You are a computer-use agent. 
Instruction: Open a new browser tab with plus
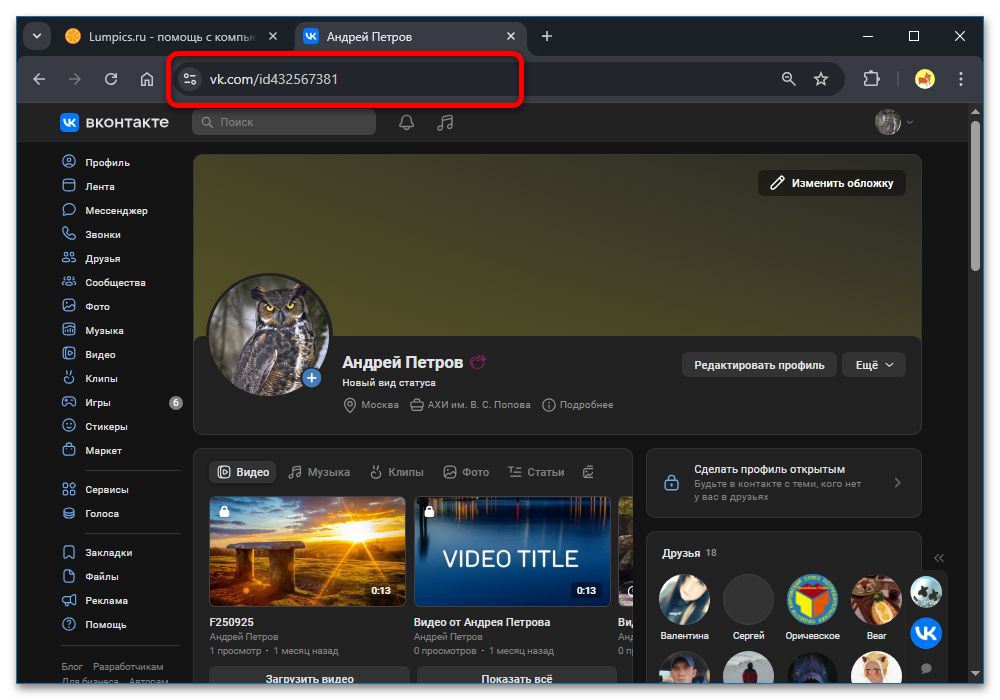[x=547, y=36]
